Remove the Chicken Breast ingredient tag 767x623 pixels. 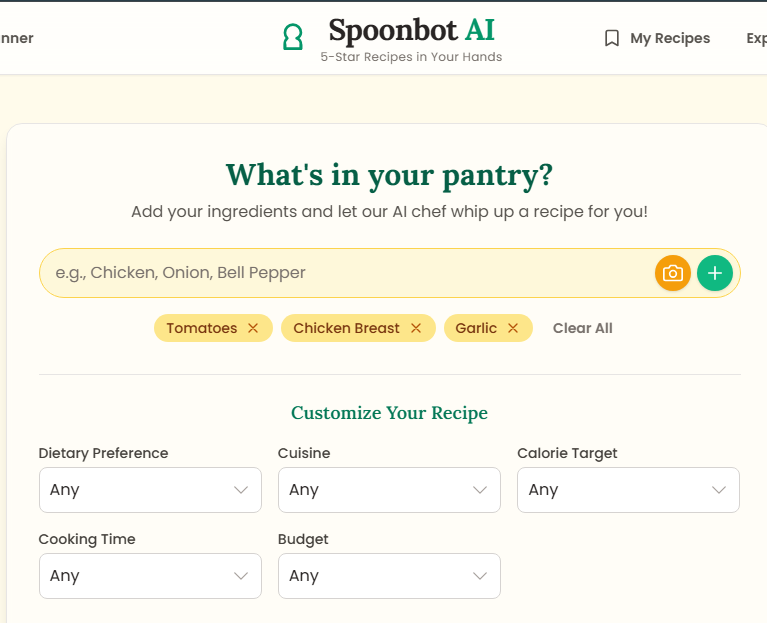pyautogui.click(x=416, y=328)
